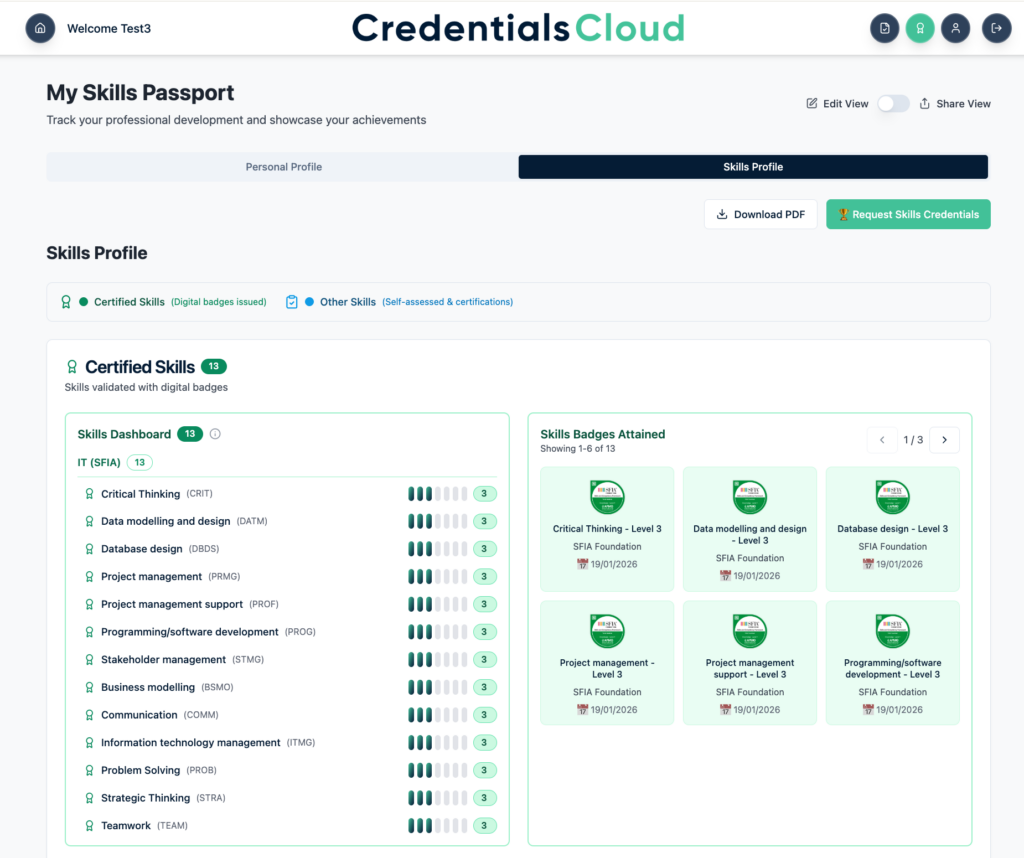Click Communication (COMM) skill row

coord(287,715)
